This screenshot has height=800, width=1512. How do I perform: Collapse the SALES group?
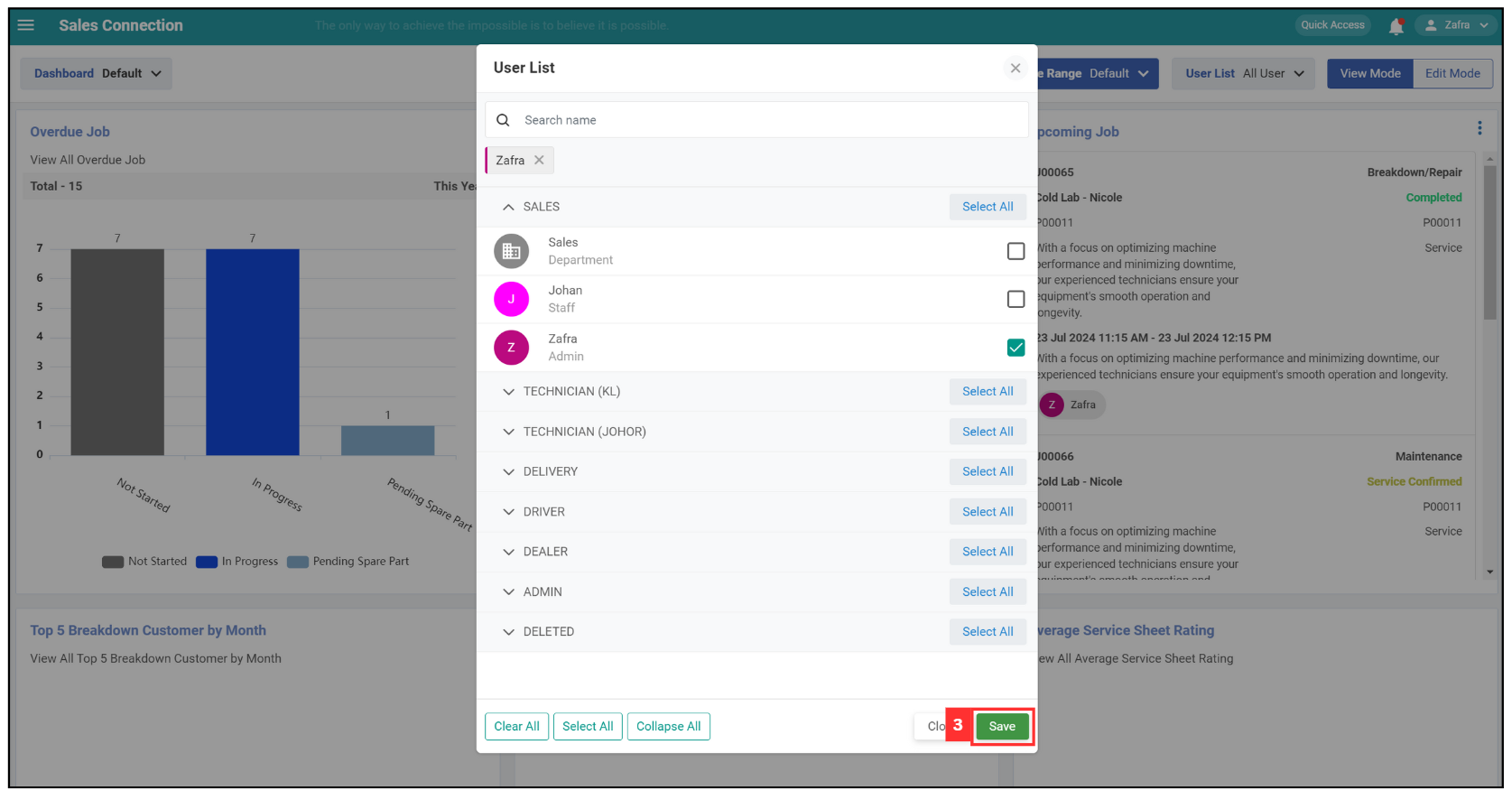pyautogui.click(x=509, y=207)
